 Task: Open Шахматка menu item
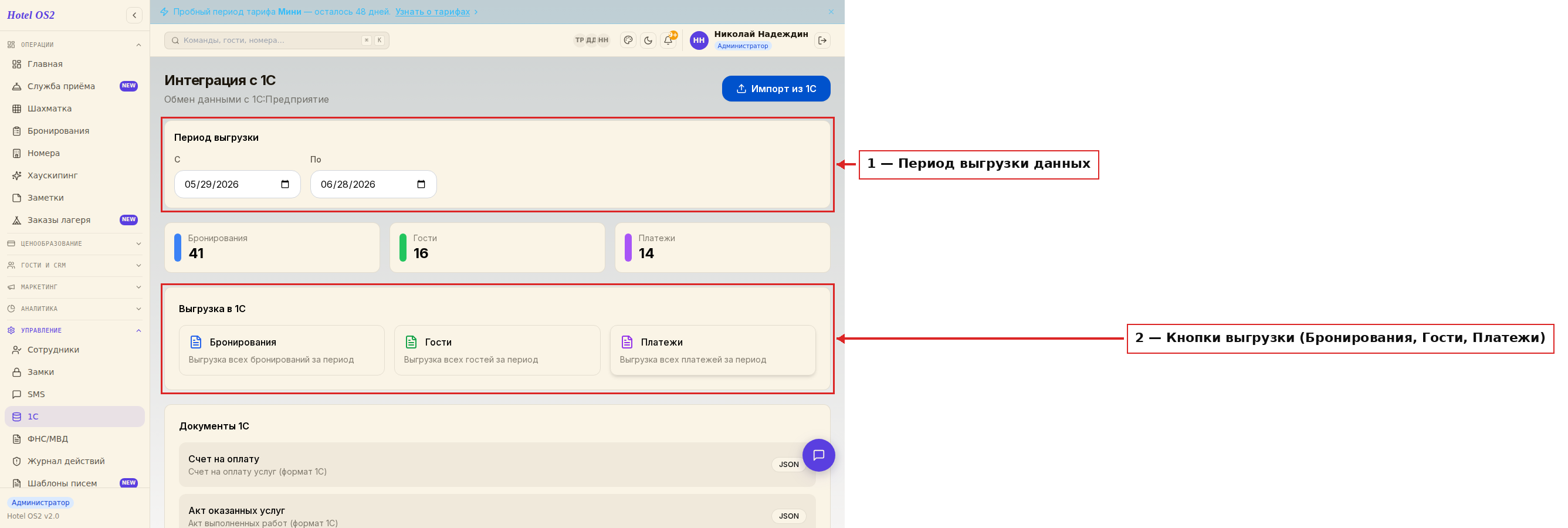(74, 109)
